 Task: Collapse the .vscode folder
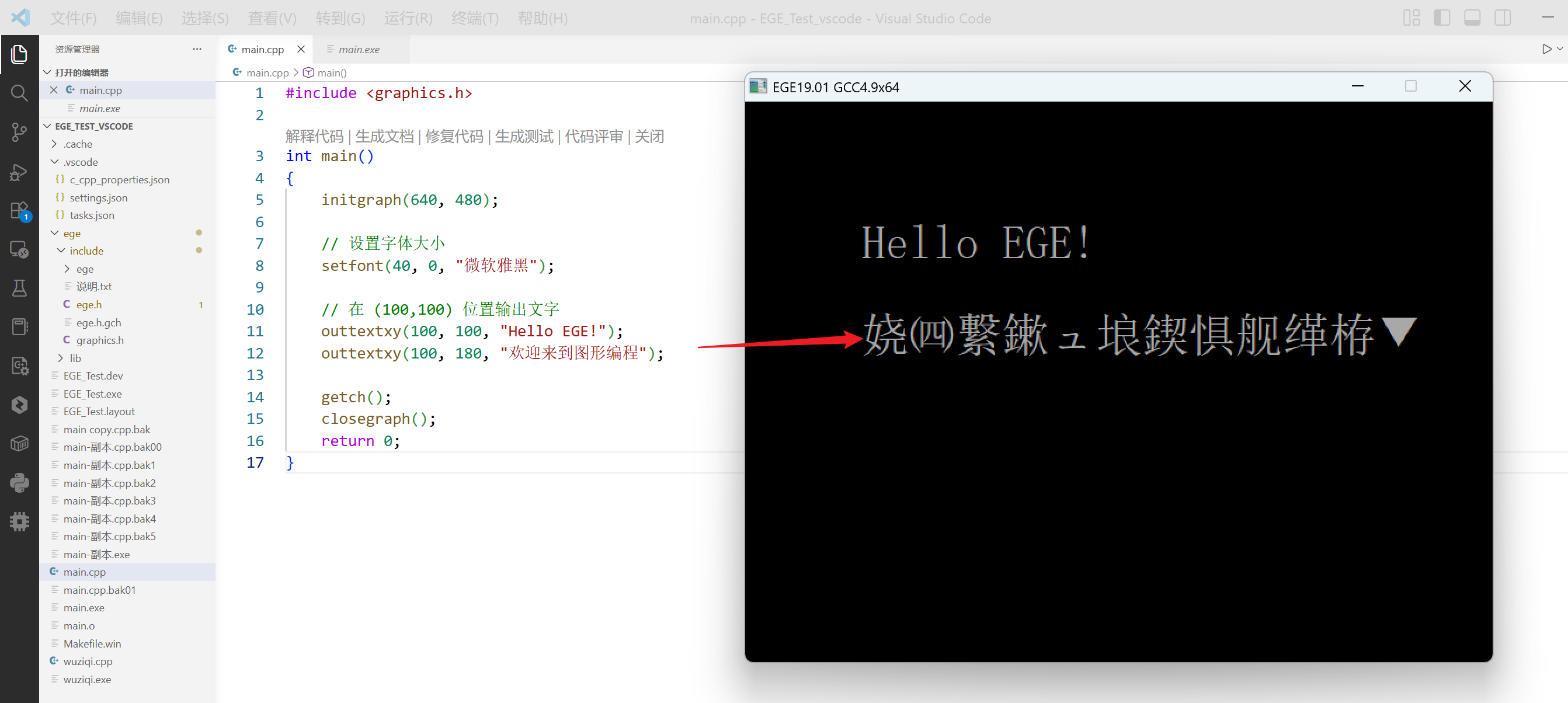pos(81,162)
